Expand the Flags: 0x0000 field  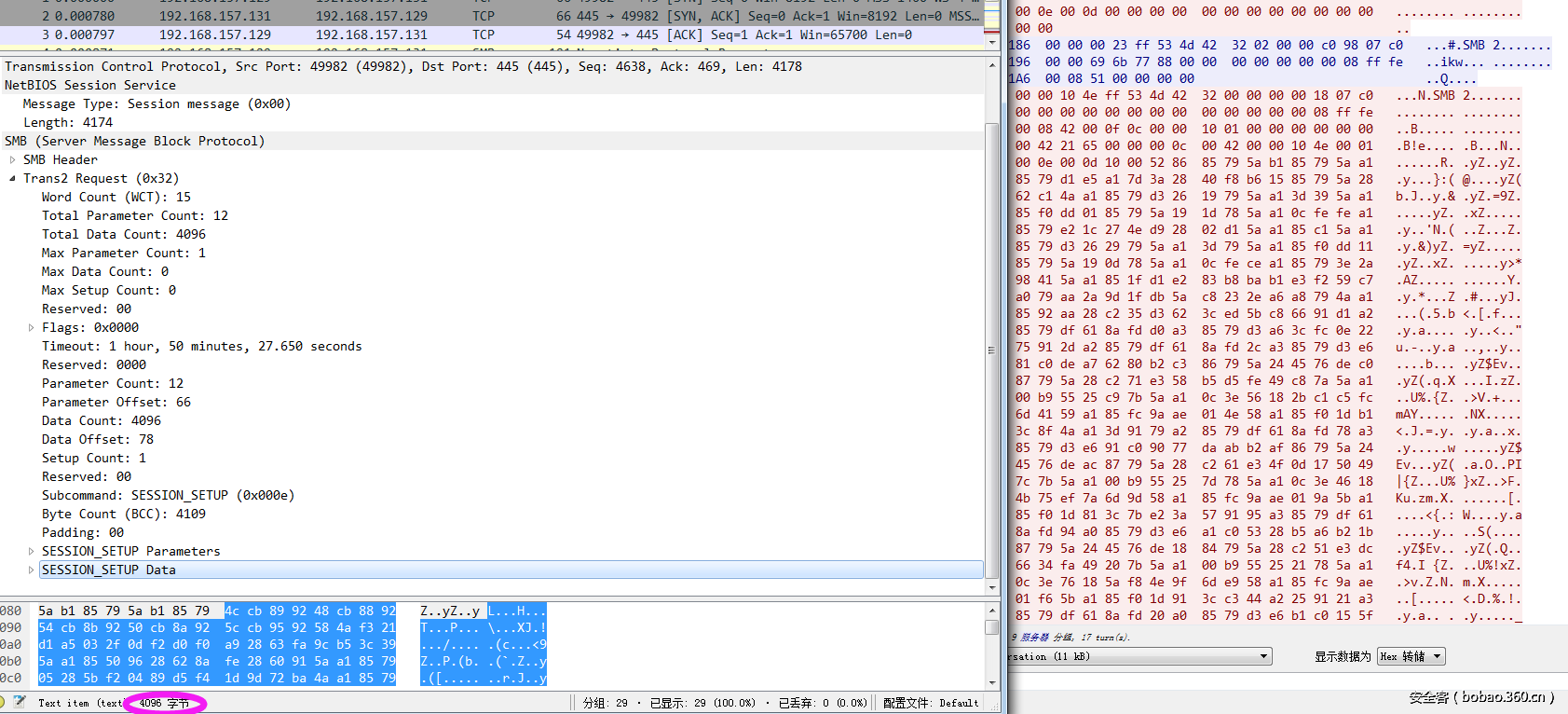click(x=31, y=327)
